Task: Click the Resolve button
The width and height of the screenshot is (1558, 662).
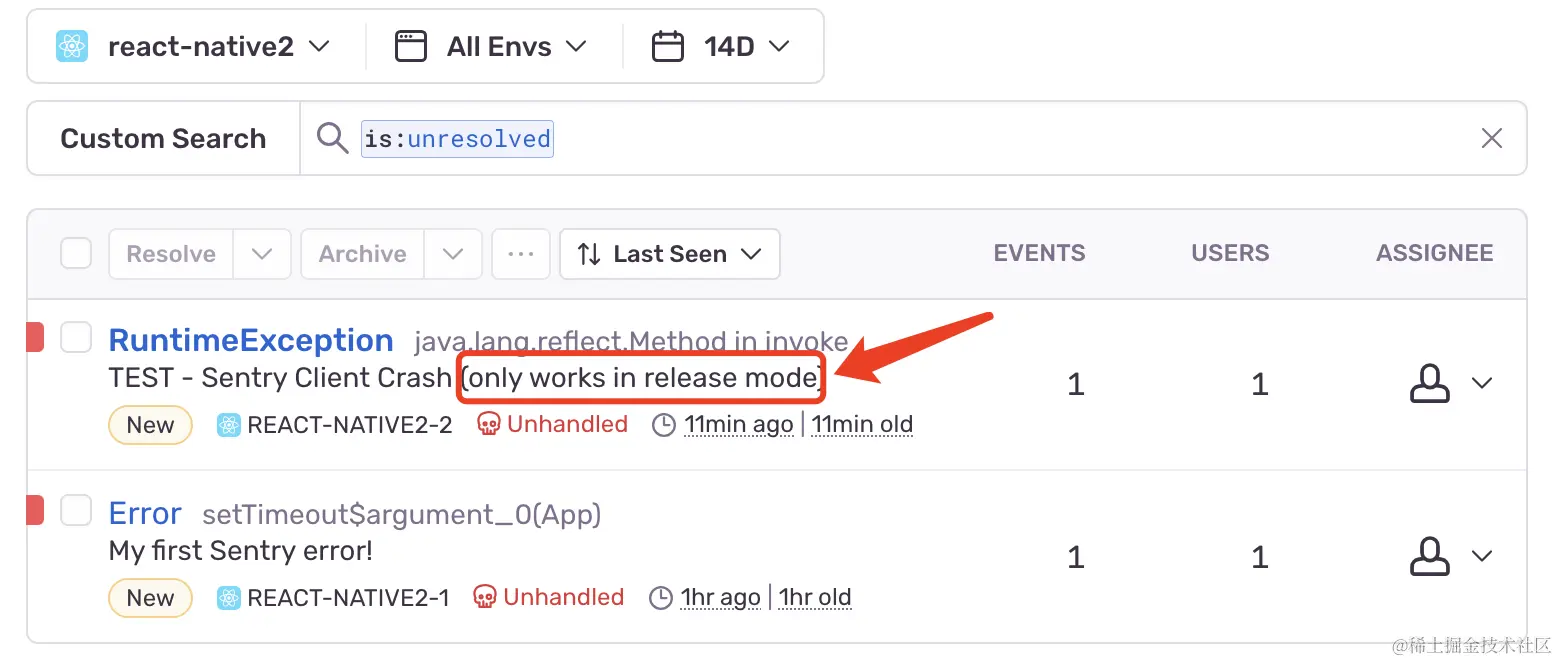Action: [x=170, y=254]
